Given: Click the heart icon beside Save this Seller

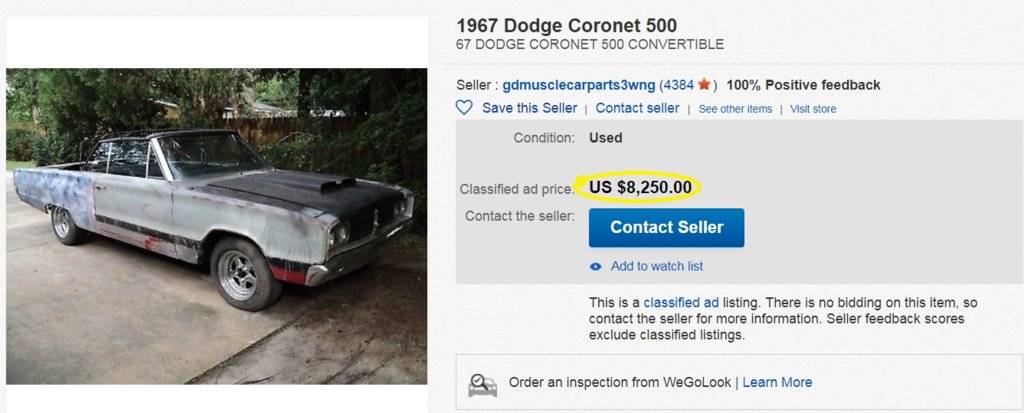Looking at the screenshot, I should [464, 107].
